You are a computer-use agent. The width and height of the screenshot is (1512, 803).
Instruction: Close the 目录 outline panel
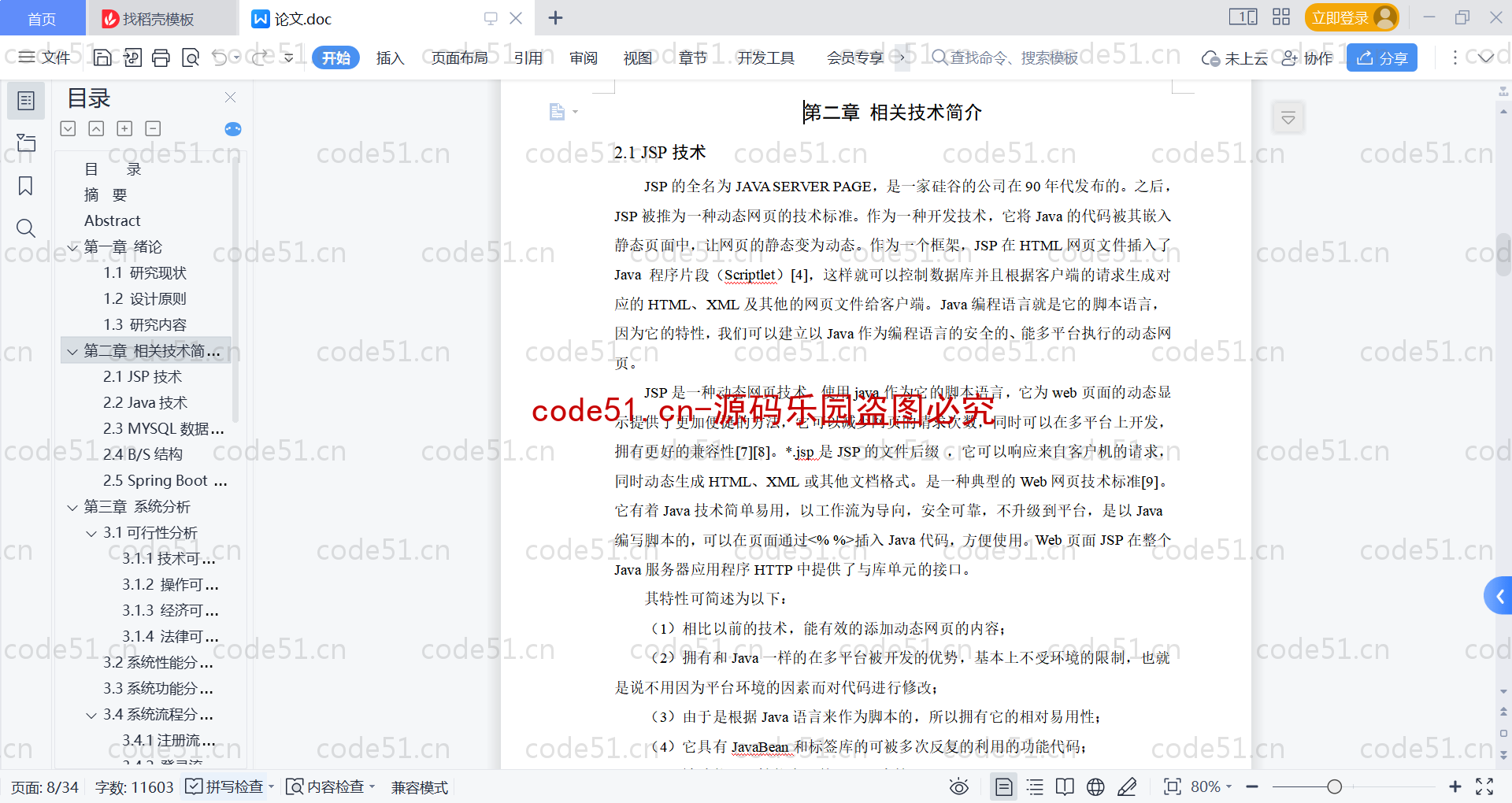tap(231, 97)
